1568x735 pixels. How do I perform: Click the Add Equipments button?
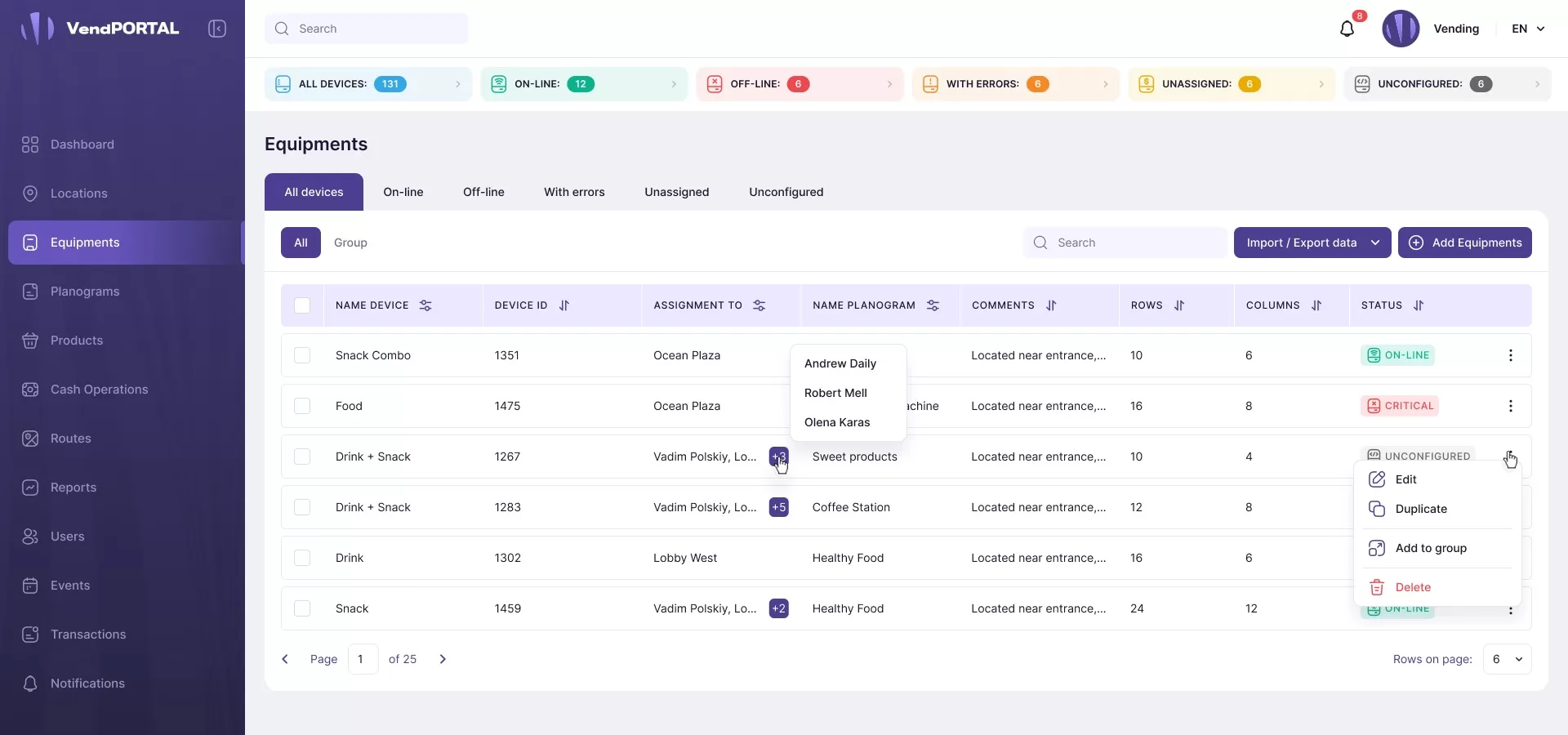click(1464, 243)
